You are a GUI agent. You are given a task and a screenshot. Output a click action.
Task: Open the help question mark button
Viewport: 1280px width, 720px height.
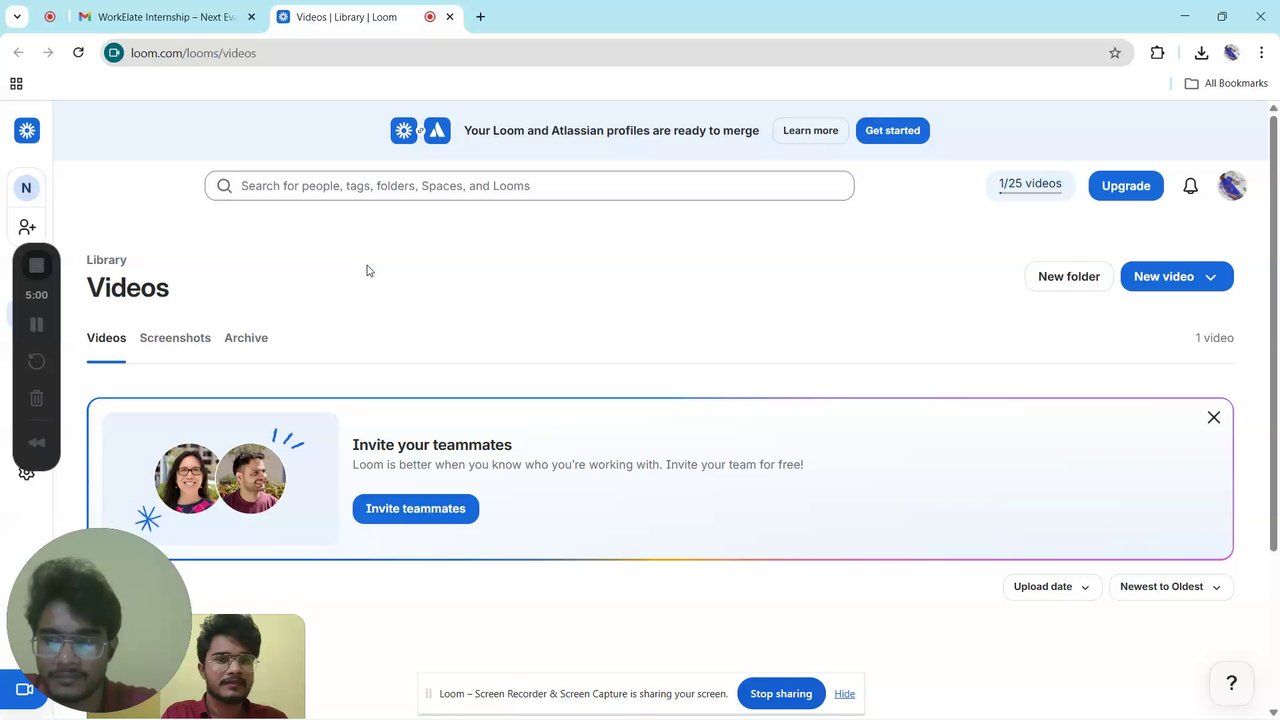point(1232,683)
